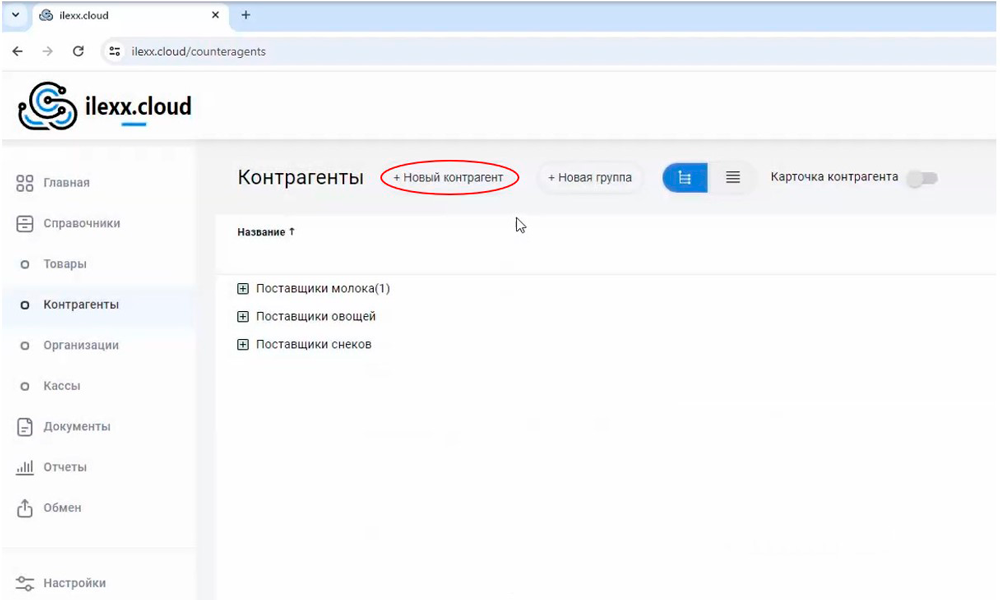
Task: Expand the Поставщики молока group
Action: [243, 289]
